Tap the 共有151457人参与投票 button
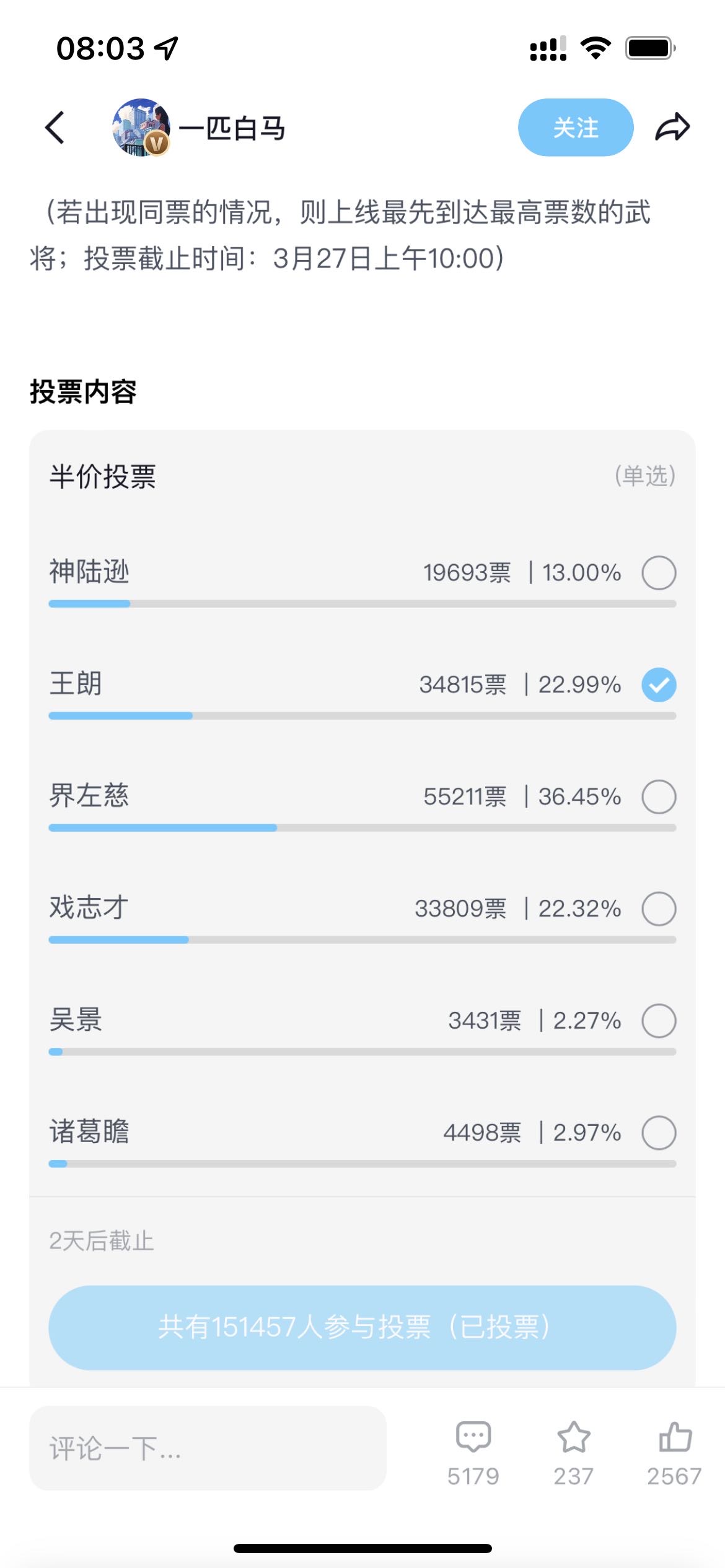The height and width of the screenshot is (1568, 725). (362, 1327)
